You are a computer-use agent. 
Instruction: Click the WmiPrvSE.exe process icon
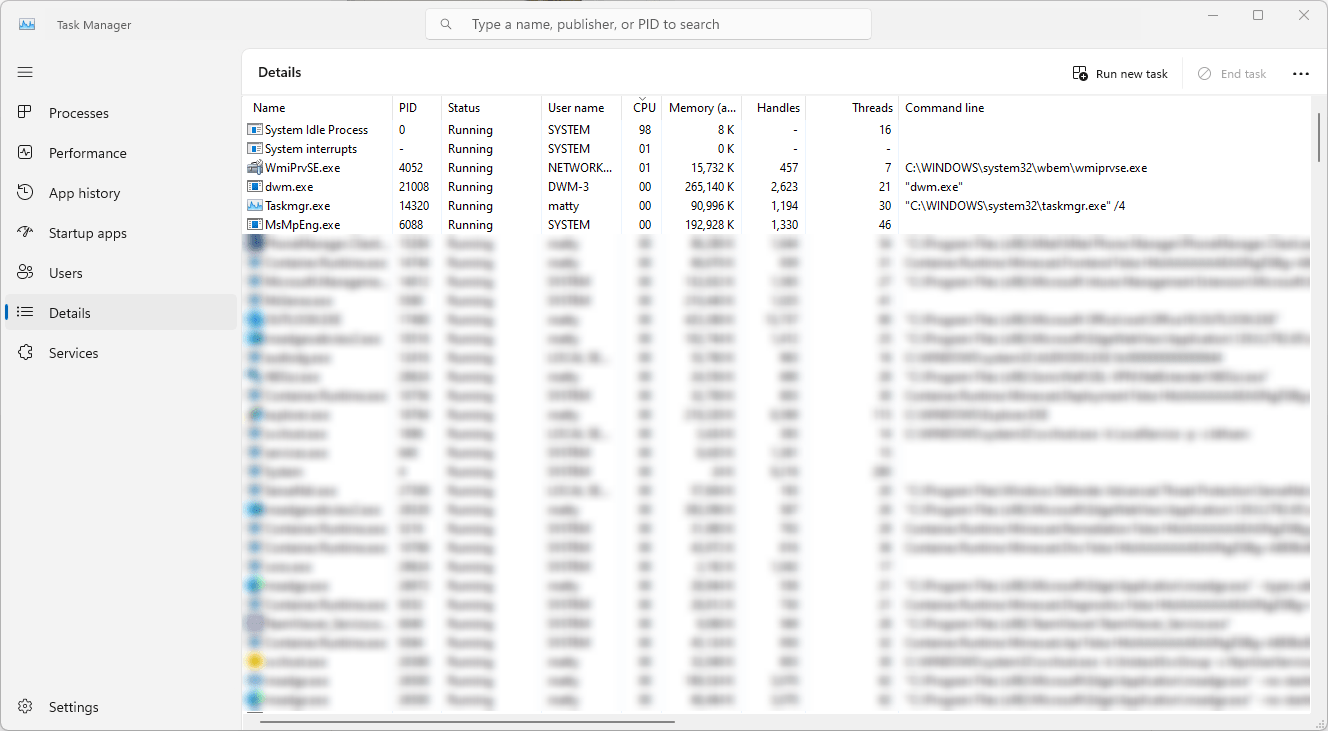click(255, 168)
